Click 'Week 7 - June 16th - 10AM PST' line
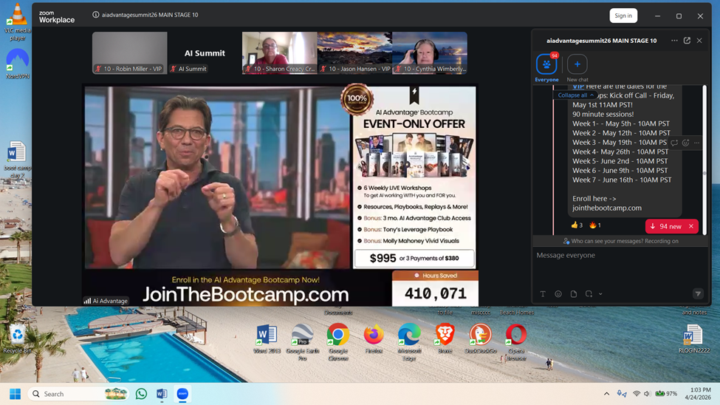720x405 pixels. coord(622,180)
